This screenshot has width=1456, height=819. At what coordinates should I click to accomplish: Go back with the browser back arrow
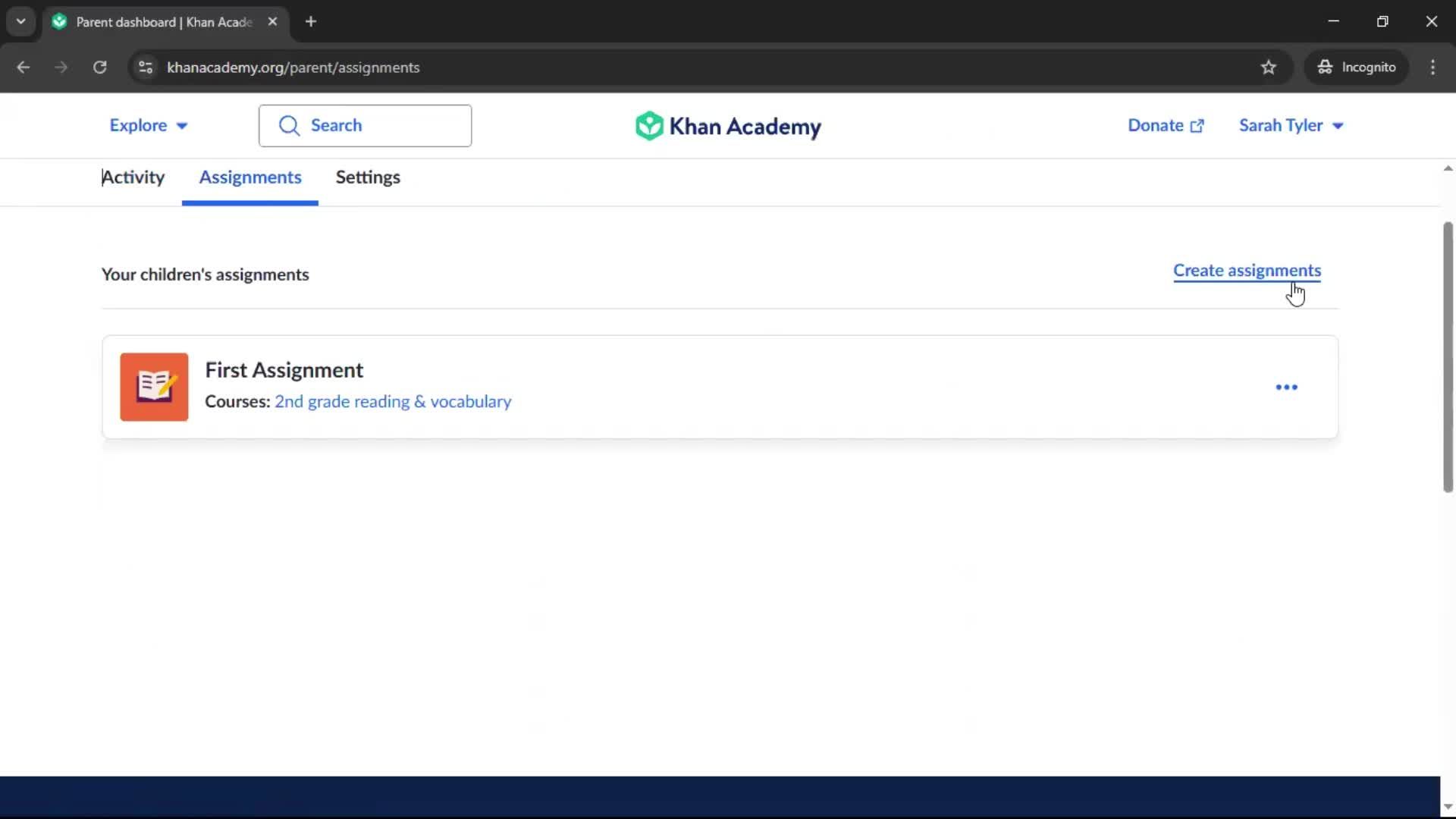(23, 67)
